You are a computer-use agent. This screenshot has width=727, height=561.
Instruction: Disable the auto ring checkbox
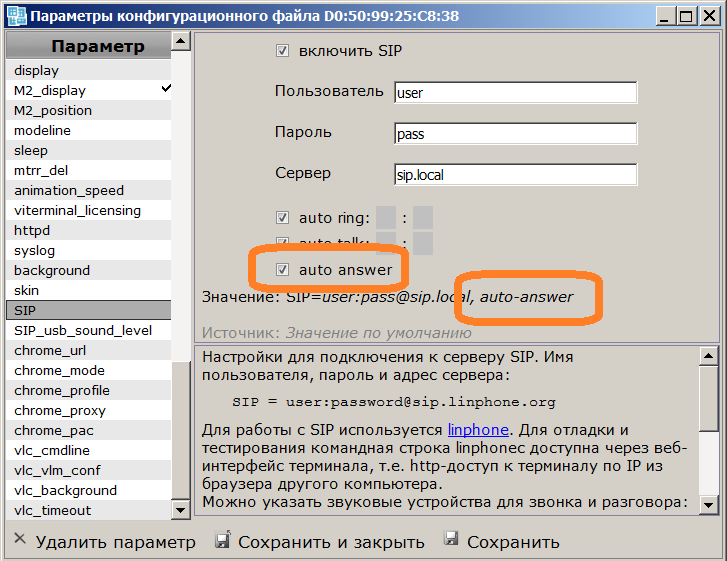[x=282, y=218]
